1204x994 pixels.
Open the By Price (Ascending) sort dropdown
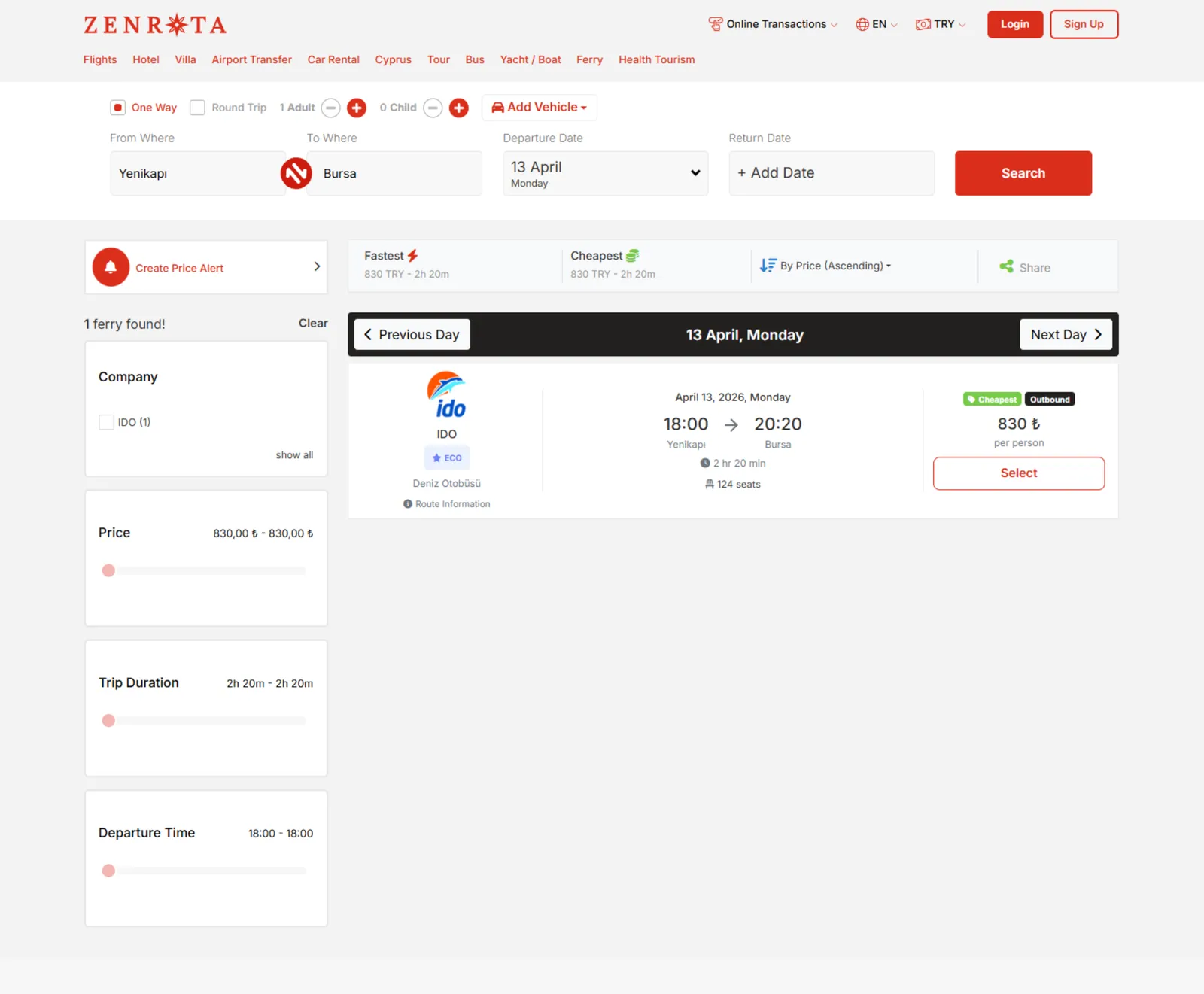coord(825,266)
